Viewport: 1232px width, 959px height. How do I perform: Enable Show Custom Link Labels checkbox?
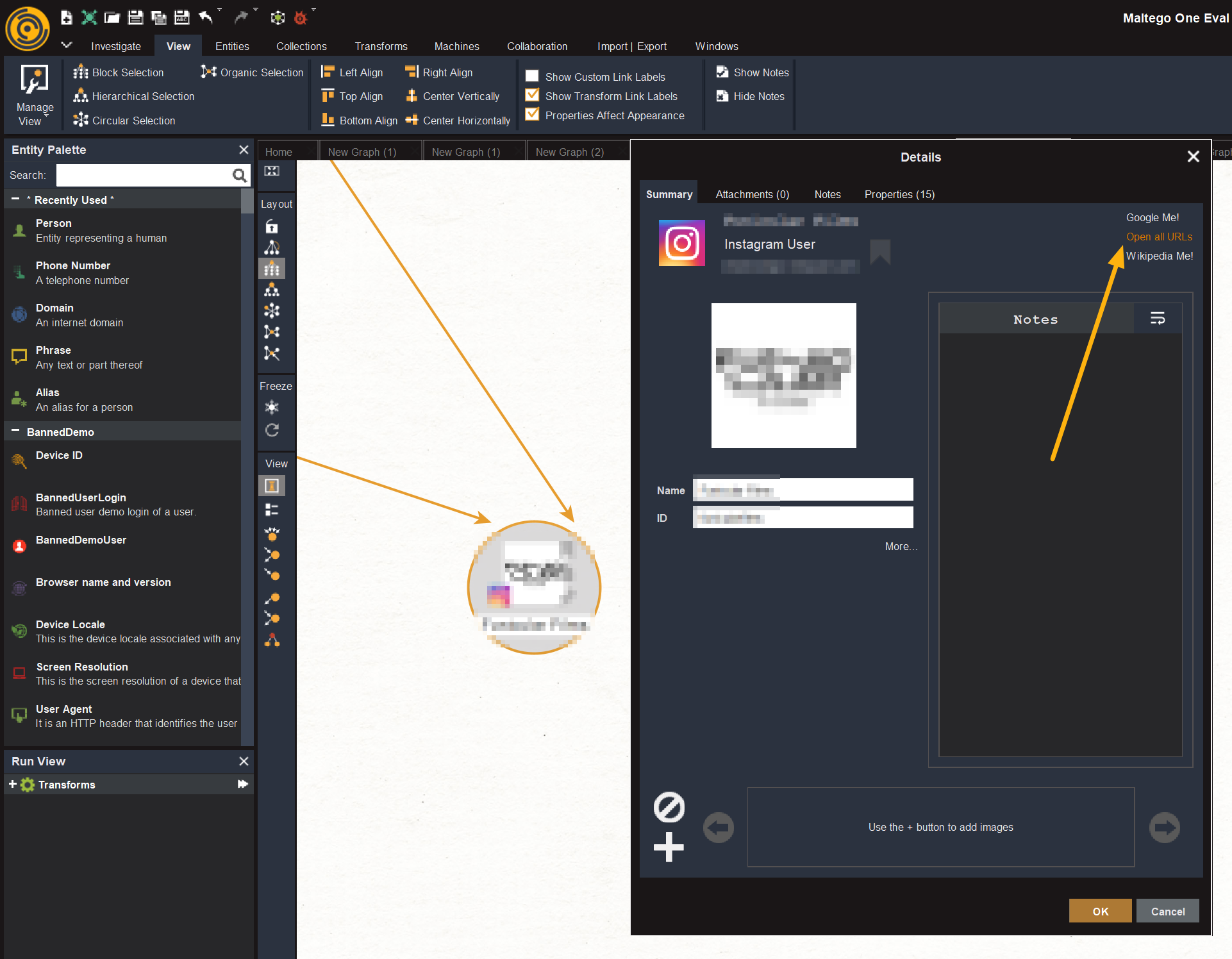pyautogui.click(x=532, y=76)
